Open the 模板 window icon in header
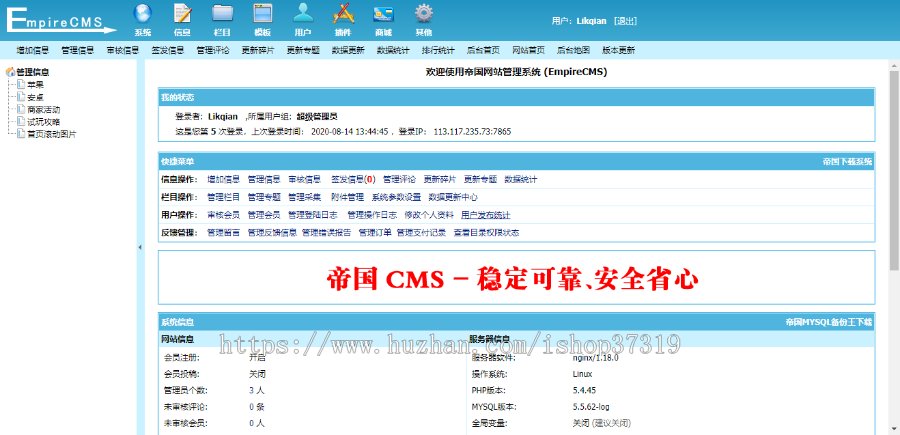The image size is (900, 435). (262, 13)
